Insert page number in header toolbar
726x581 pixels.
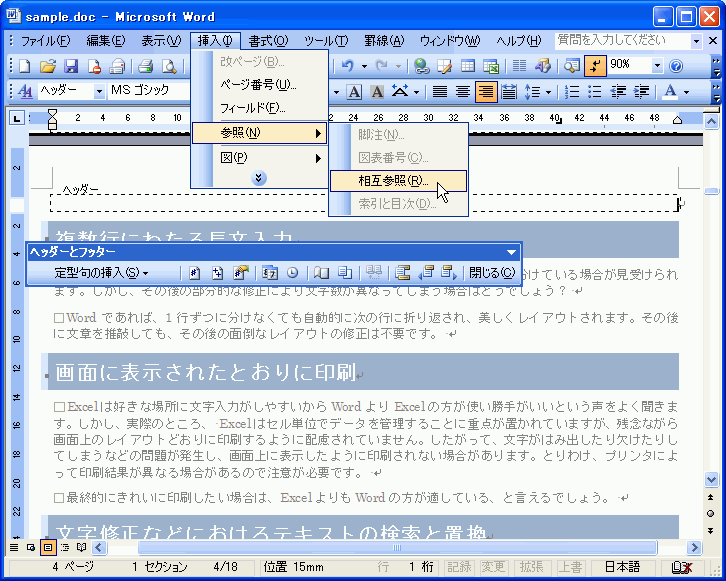tap(195, 273)
